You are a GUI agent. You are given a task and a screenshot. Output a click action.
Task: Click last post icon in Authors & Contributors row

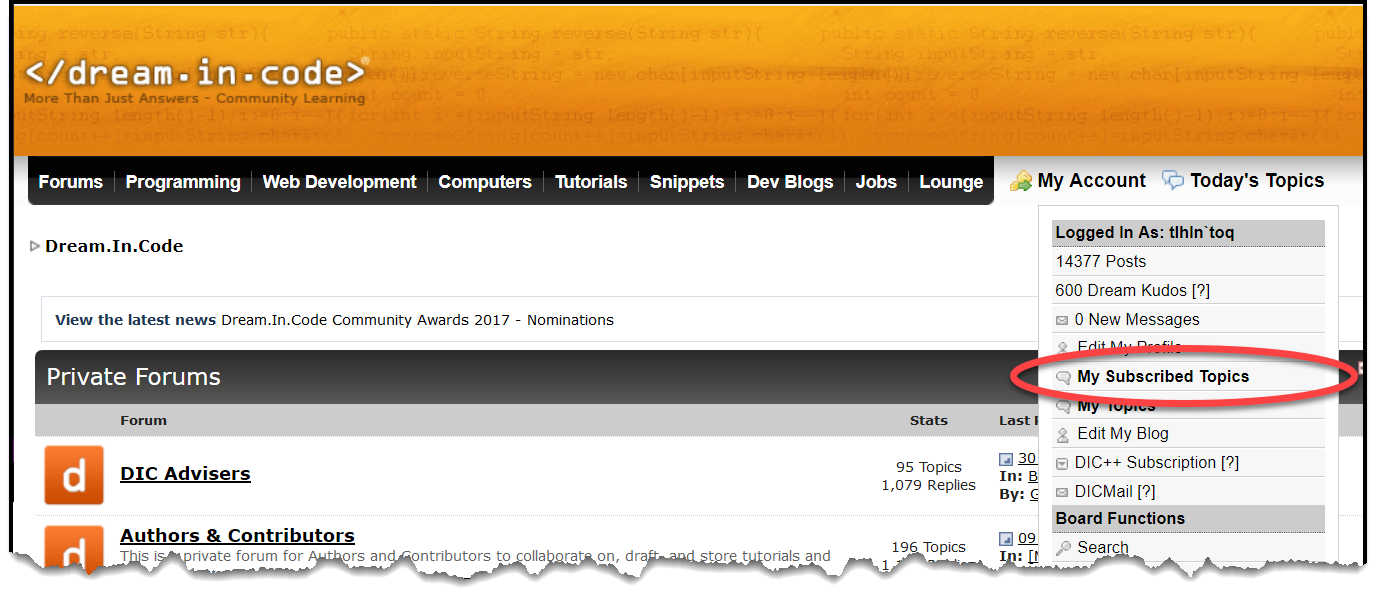pyautogui.click(x=1006, y=539)
